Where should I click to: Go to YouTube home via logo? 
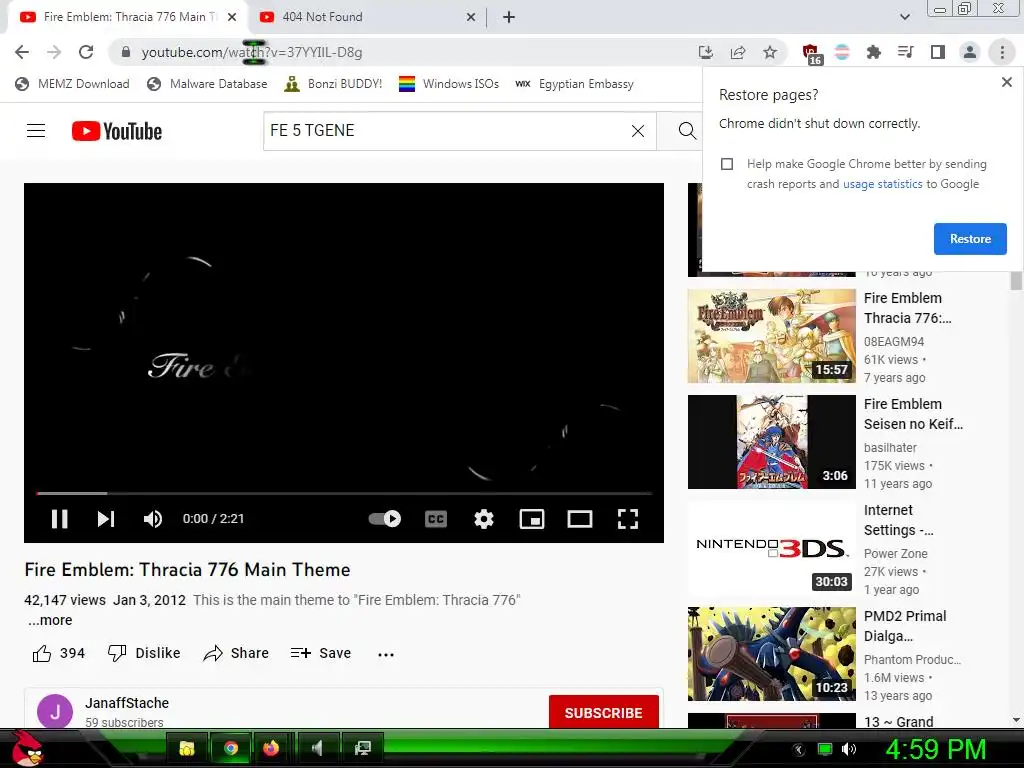[x=117, y=131]
